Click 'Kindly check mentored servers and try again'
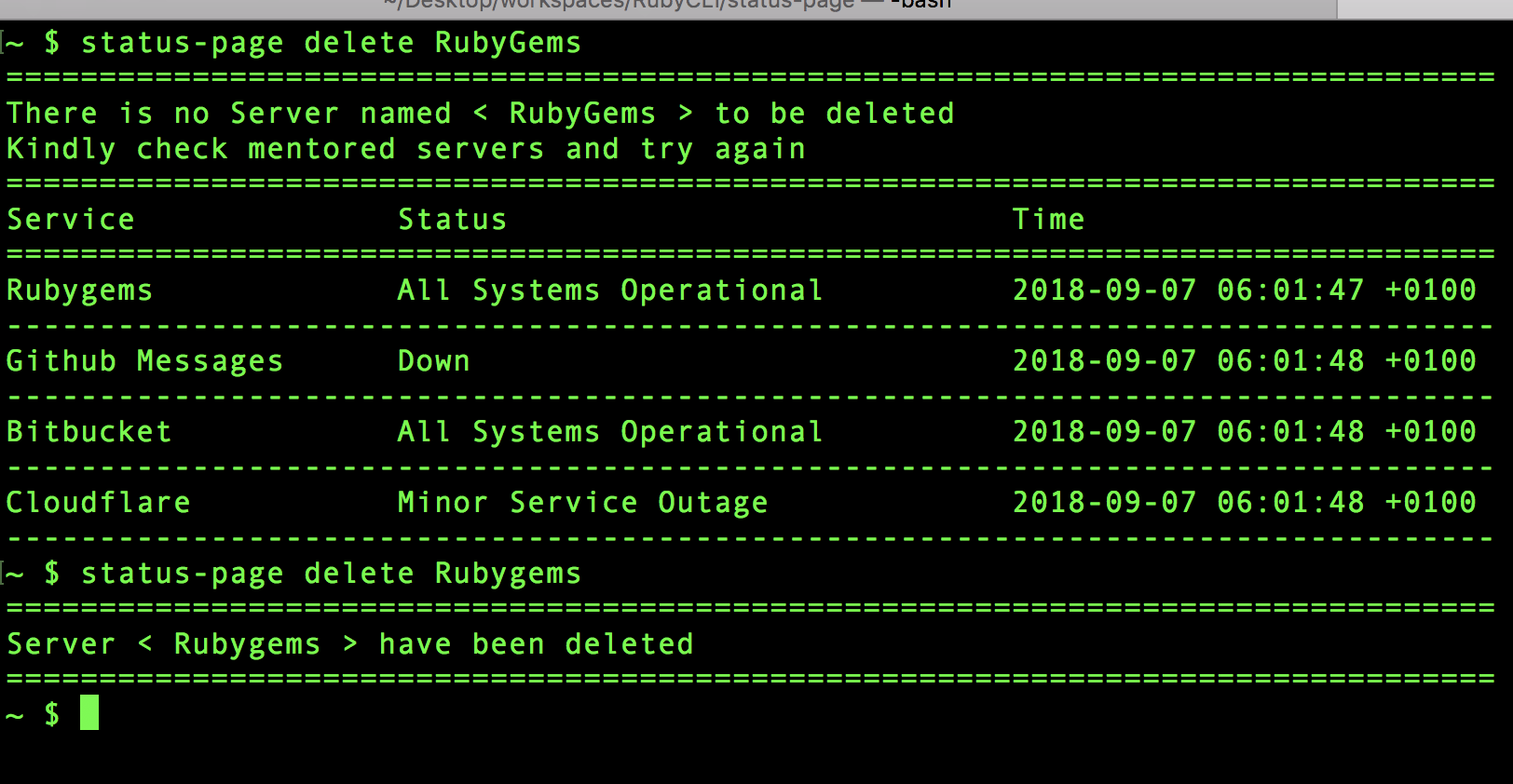This screenshot has height=784, width=1513. 406,150
